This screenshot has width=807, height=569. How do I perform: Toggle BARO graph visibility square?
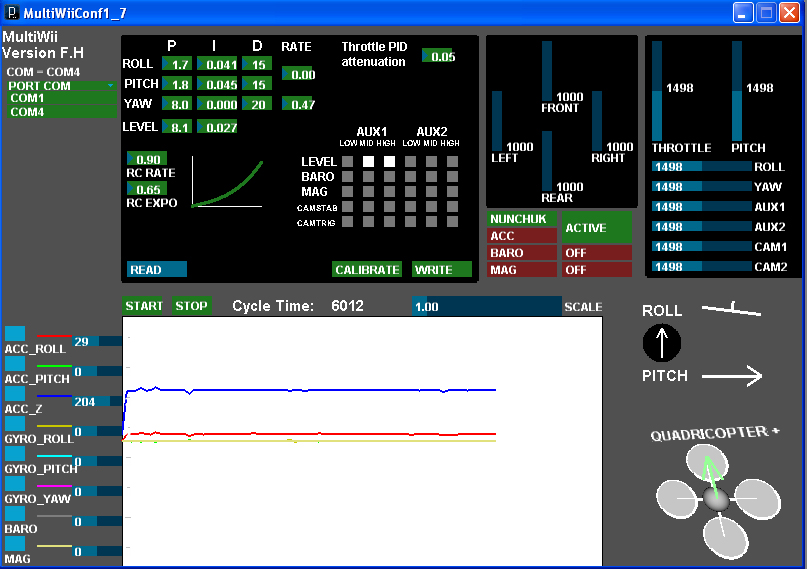pyautogui.click(x=15, y=513)
